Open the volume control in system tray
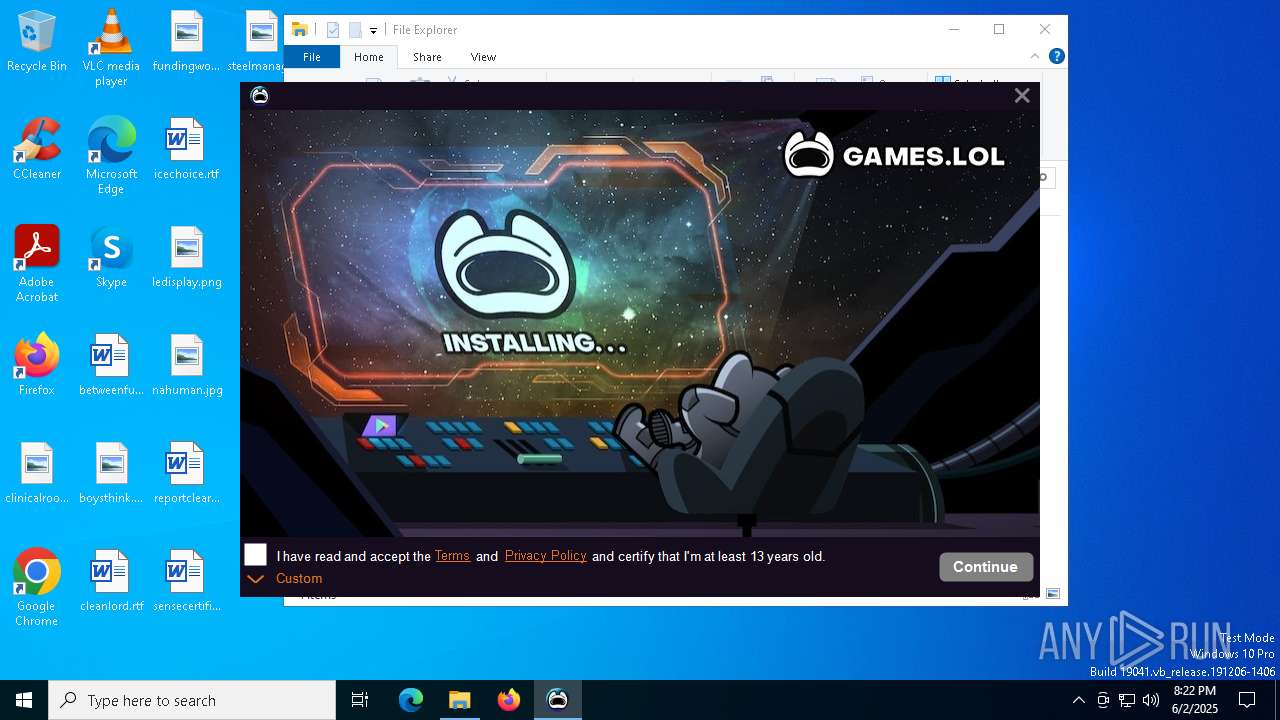 (1150, 700)
